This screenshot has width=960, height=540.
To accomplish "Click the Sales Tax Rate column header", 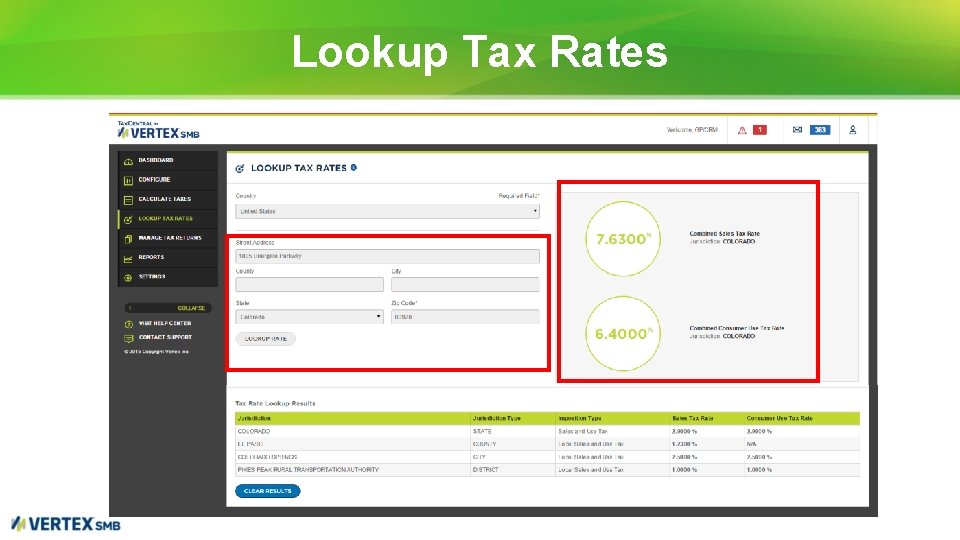I will point(707,419).
